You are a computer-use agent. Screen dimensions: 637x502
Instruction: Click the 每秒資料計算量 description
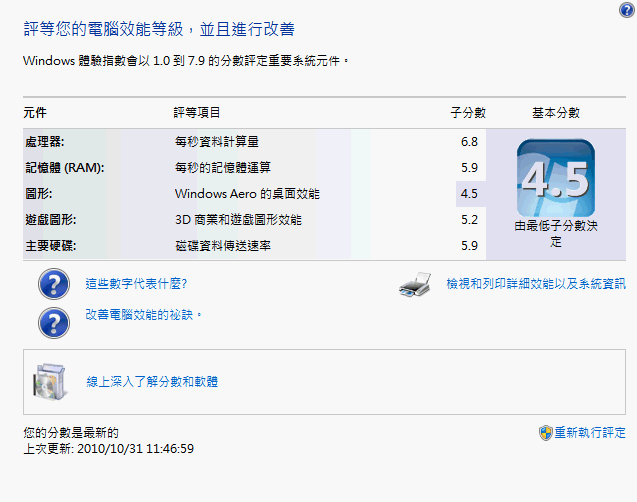click(217, 142)
